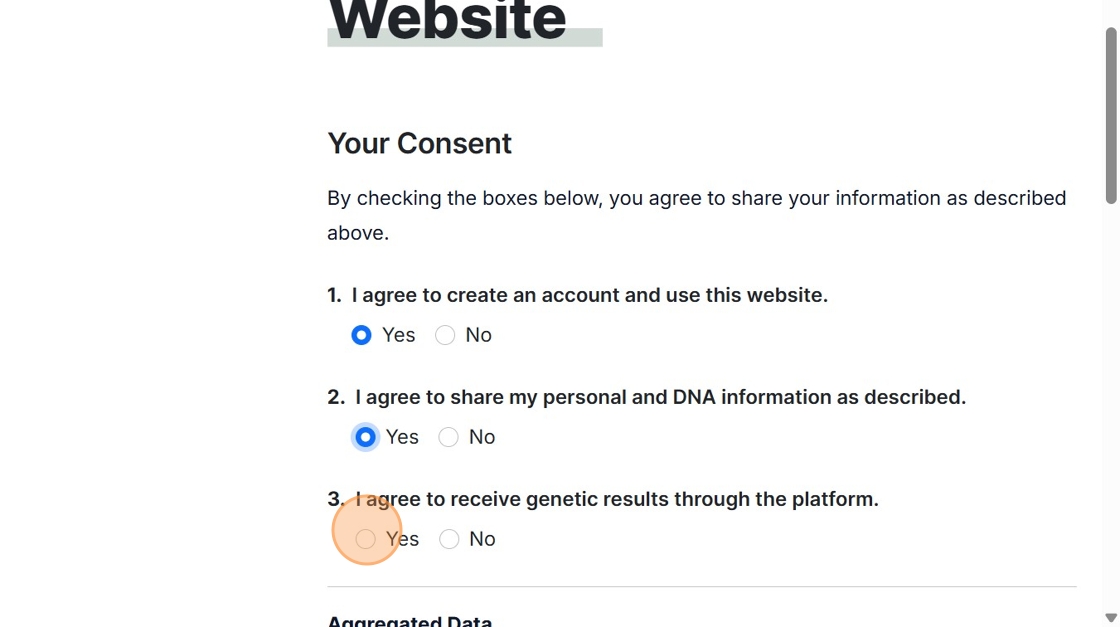Choose No radio for receiving genetic results

pos(449,539)
